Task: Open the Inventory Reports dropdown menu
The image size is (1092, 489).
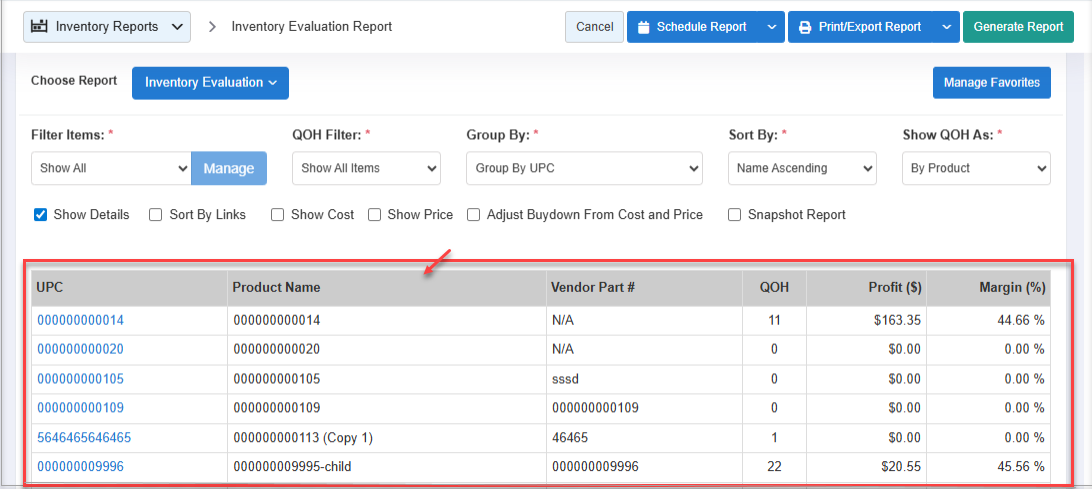Action: point(107,27)
